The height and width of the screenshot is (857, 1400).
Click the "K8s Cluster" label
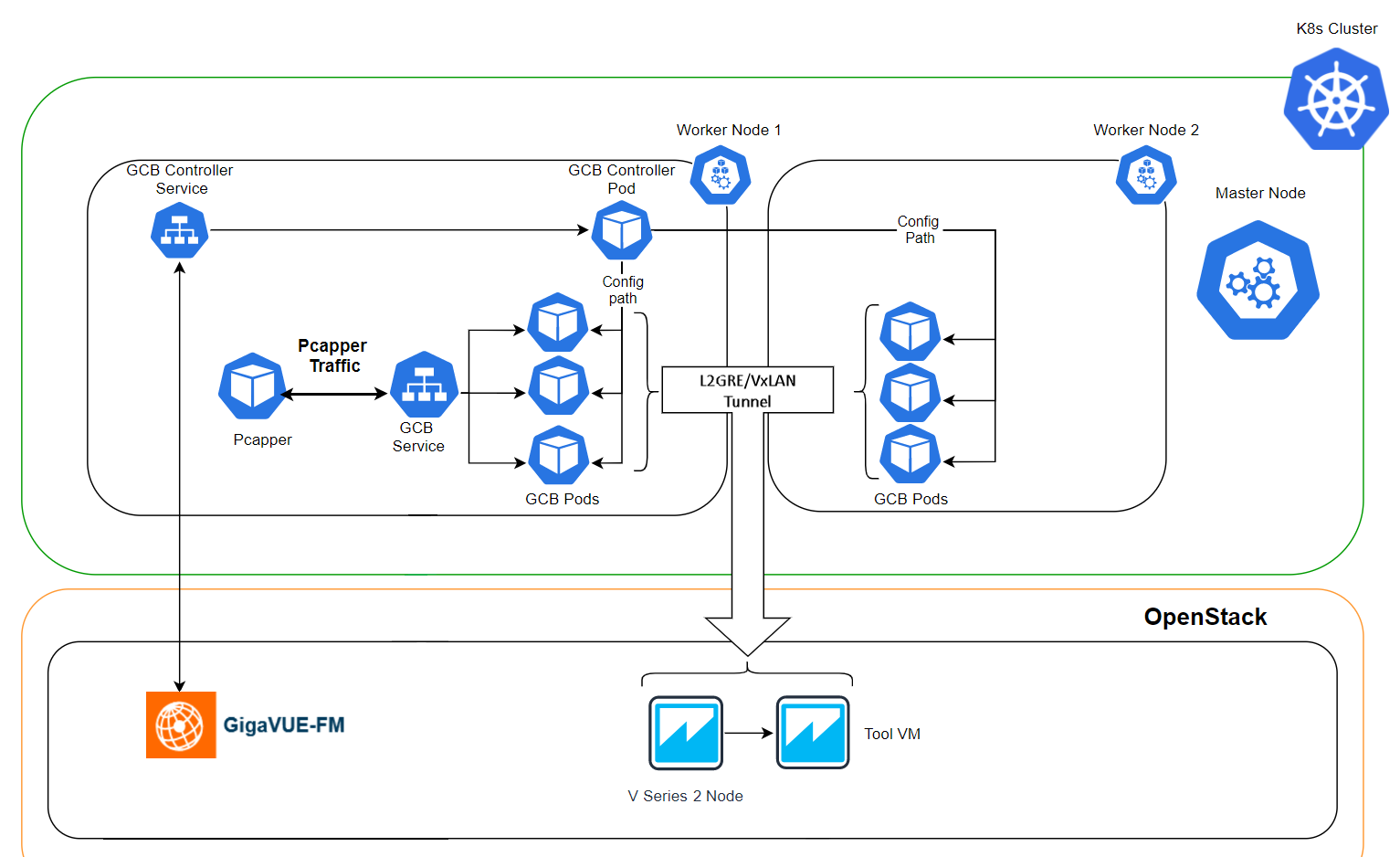tap(1337, 28)
